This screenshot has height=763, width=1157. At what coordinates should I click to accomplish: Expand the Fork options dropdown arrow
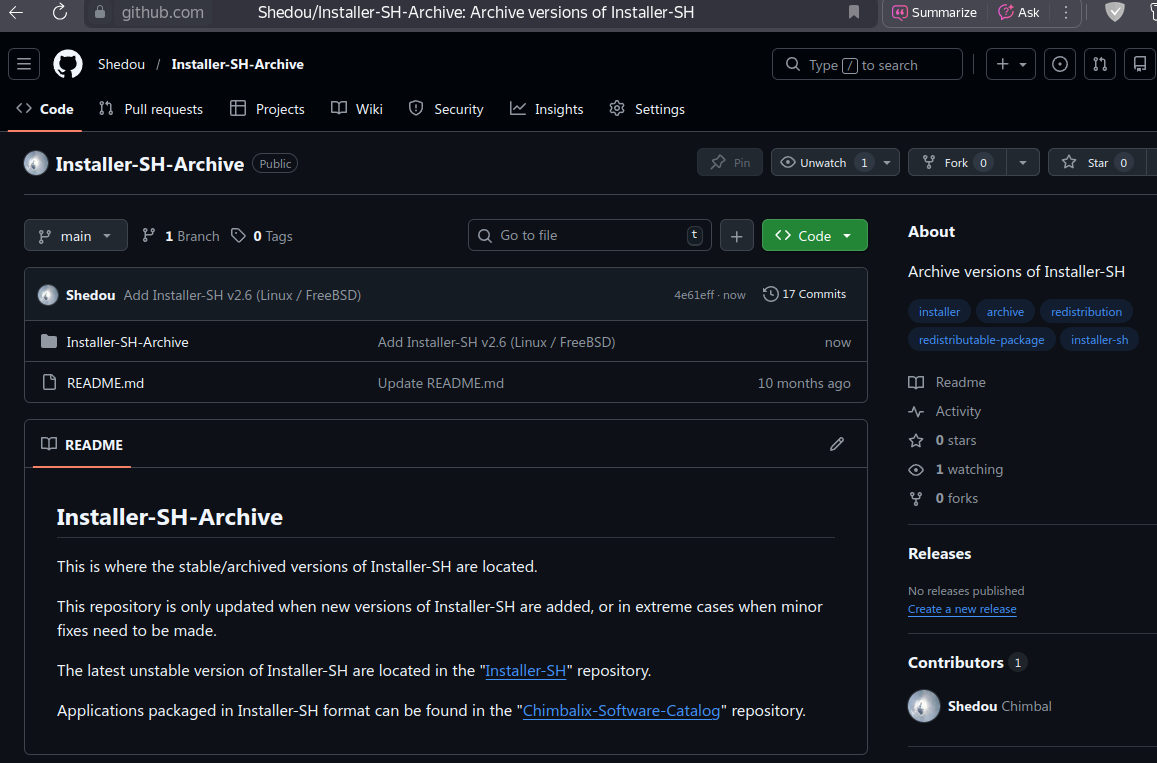pyautogui.click(x=1023, y=162)
